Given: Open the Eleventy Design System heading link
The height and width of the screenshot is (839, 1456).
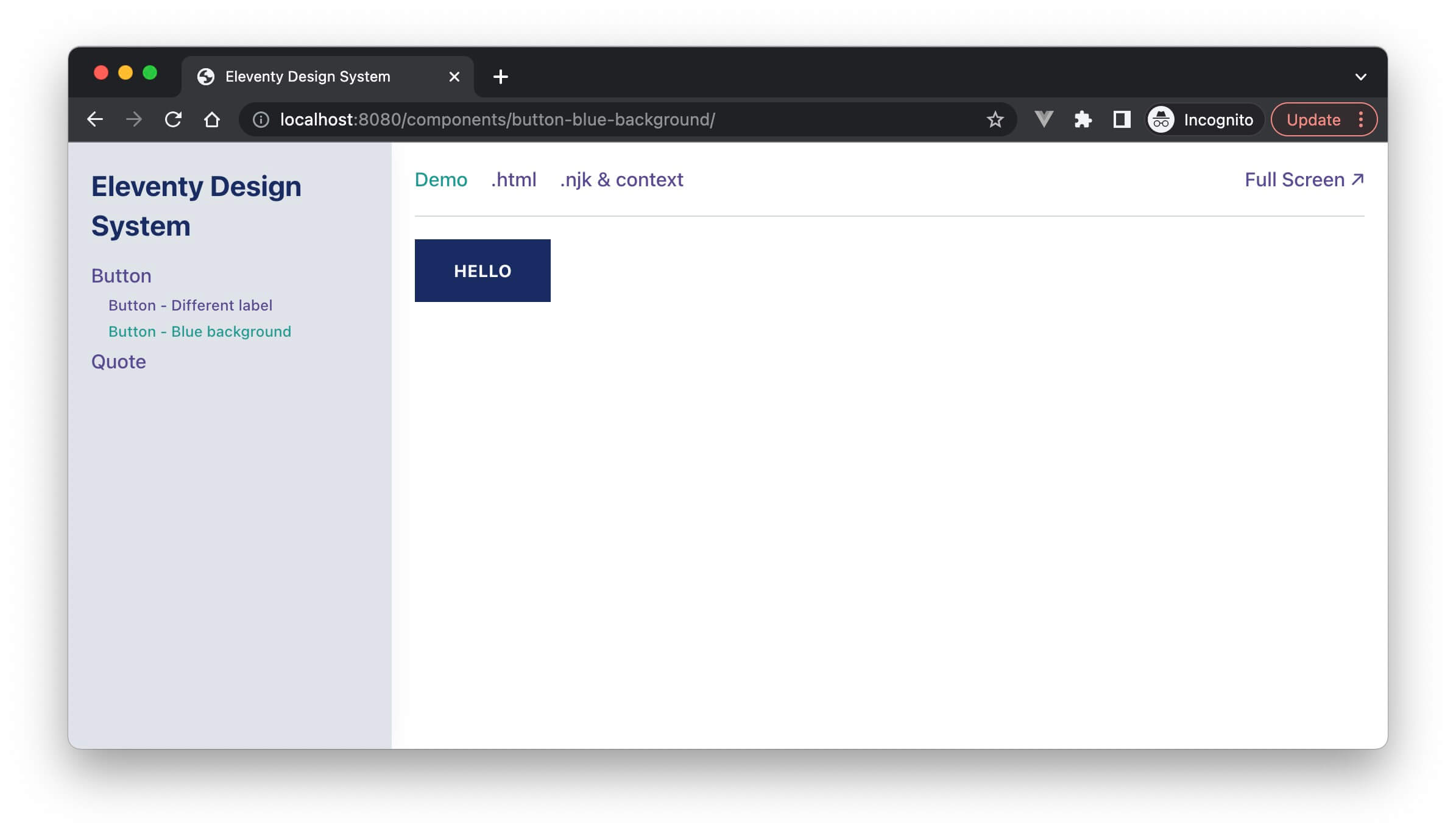Looking at the screenshot, I should tap(196, 206).
